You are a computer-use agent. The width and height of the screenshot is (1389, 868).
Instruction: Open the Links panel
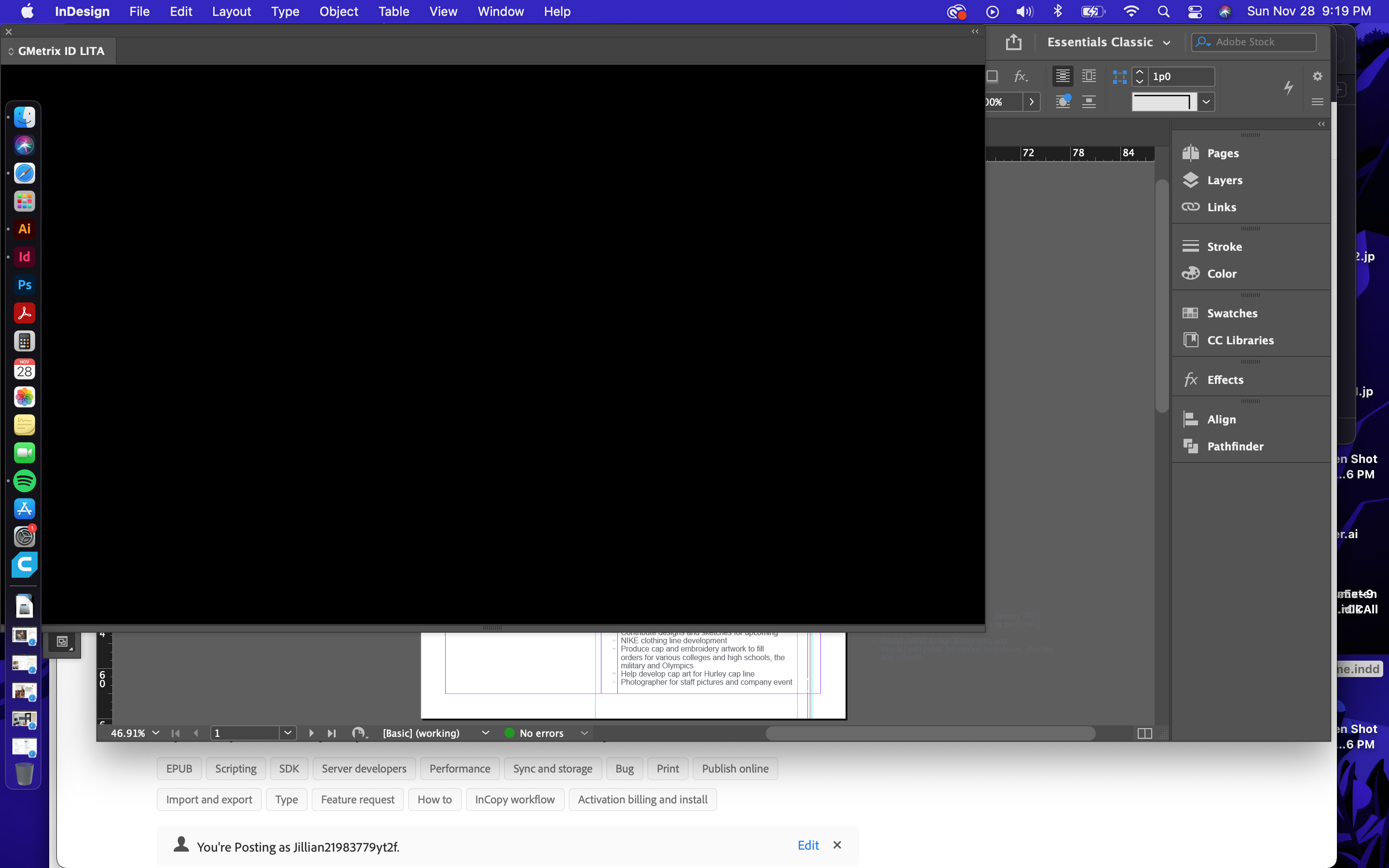(1221, 207)
